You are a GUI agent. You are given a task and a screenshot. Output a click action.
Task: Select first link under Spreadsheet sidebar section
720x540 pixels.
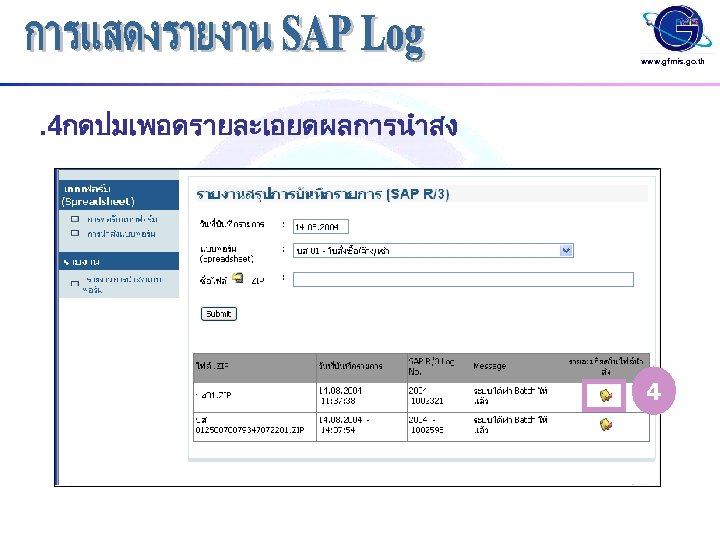point(122,219)
